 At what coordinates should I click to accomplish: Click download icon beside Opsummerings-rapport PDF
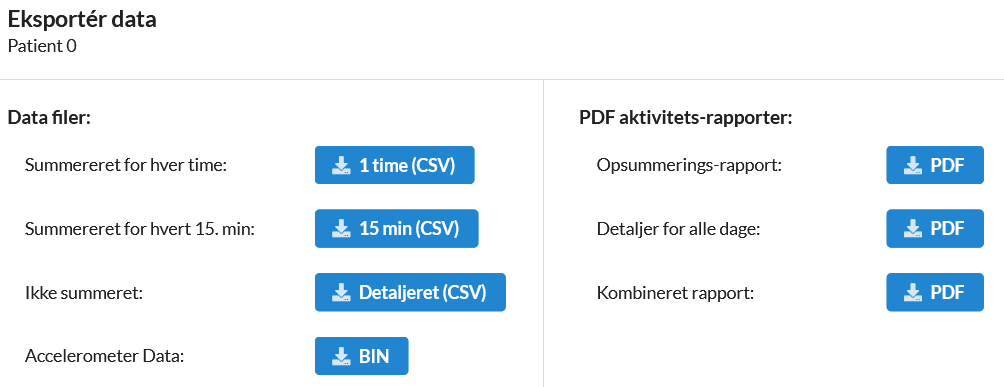(x=912, y=166)
